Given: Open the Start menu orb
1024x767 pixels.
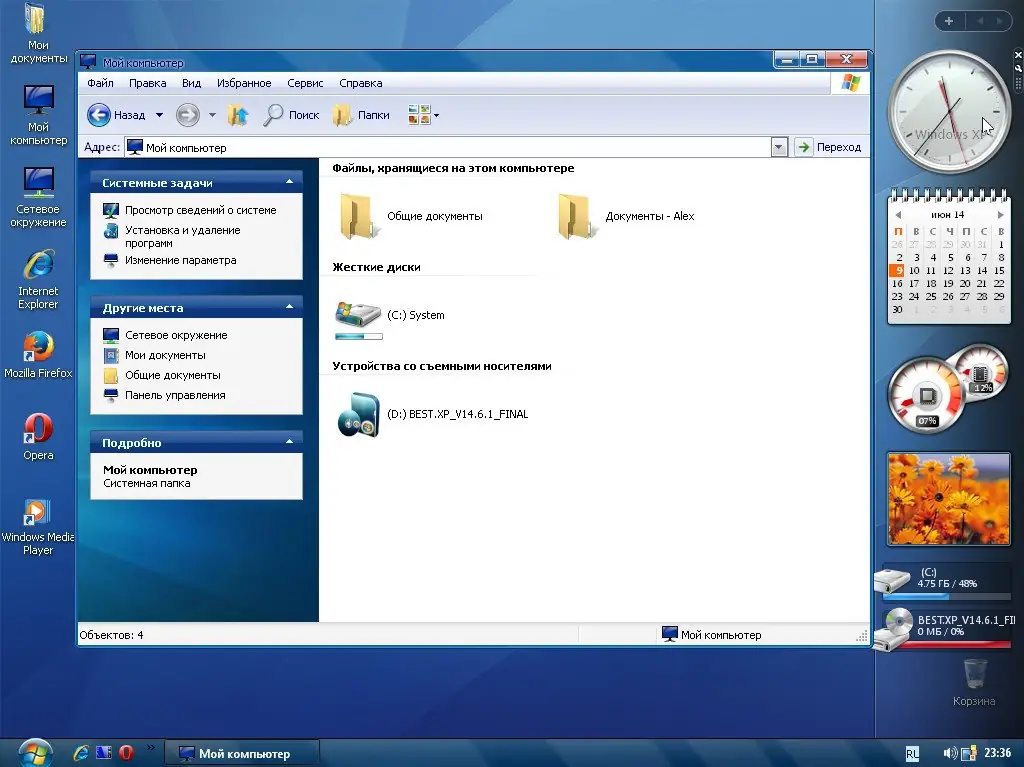Looking at the screenshot, I should point(35,753).
